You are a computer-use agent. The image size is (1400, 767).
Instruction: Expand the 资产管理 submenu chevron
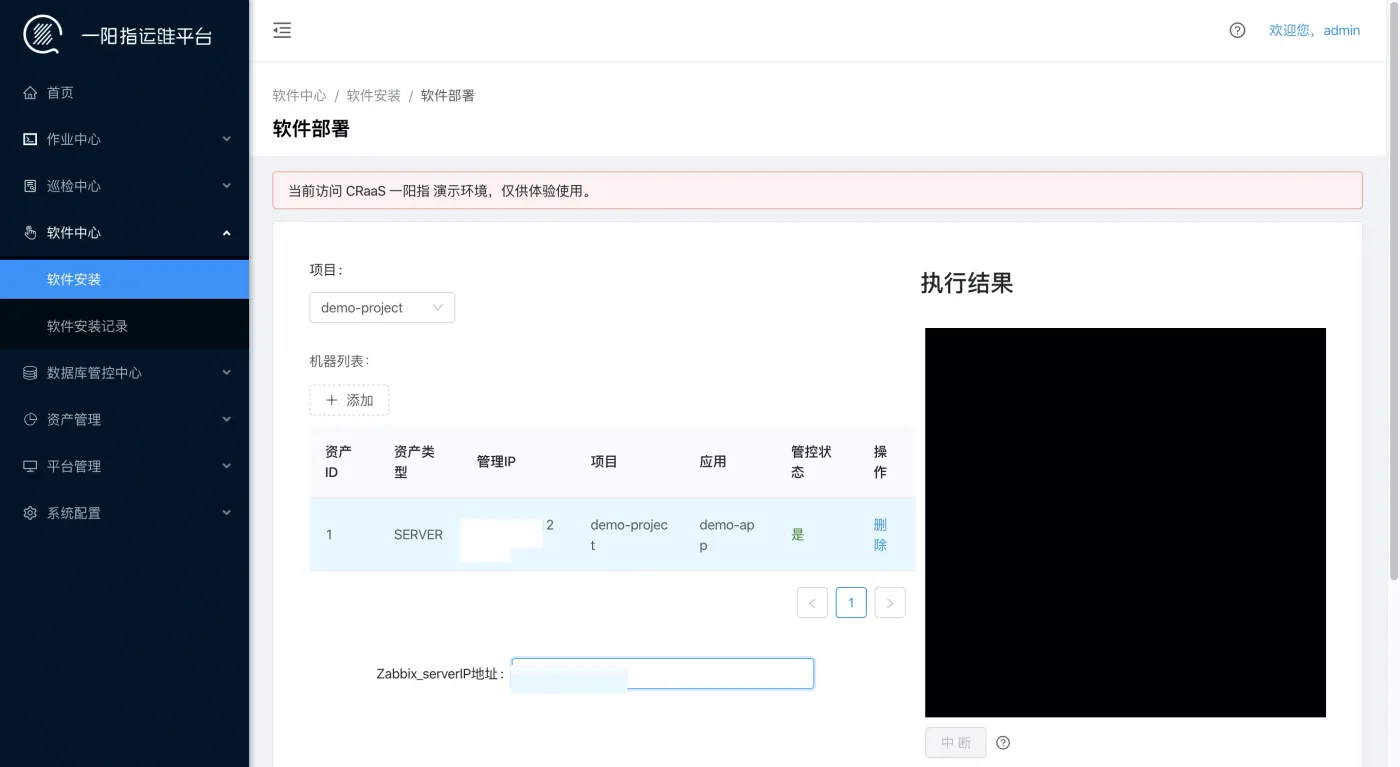226,420
